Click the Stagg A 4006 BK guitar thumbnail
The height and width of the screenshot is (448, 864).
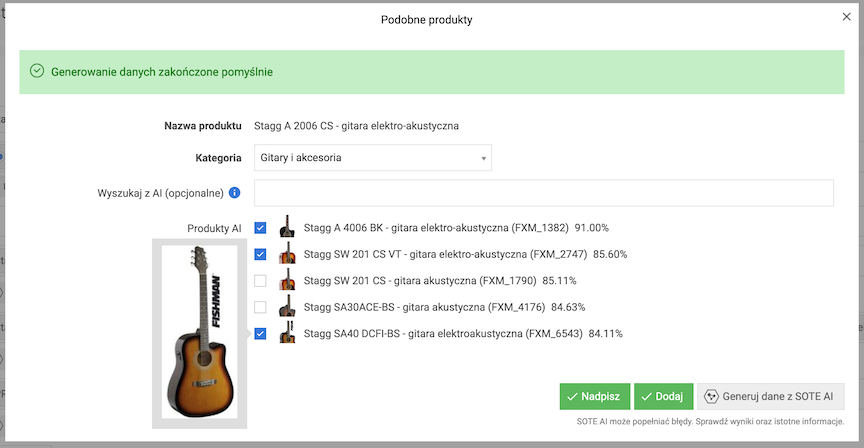(x=287, y=227)
